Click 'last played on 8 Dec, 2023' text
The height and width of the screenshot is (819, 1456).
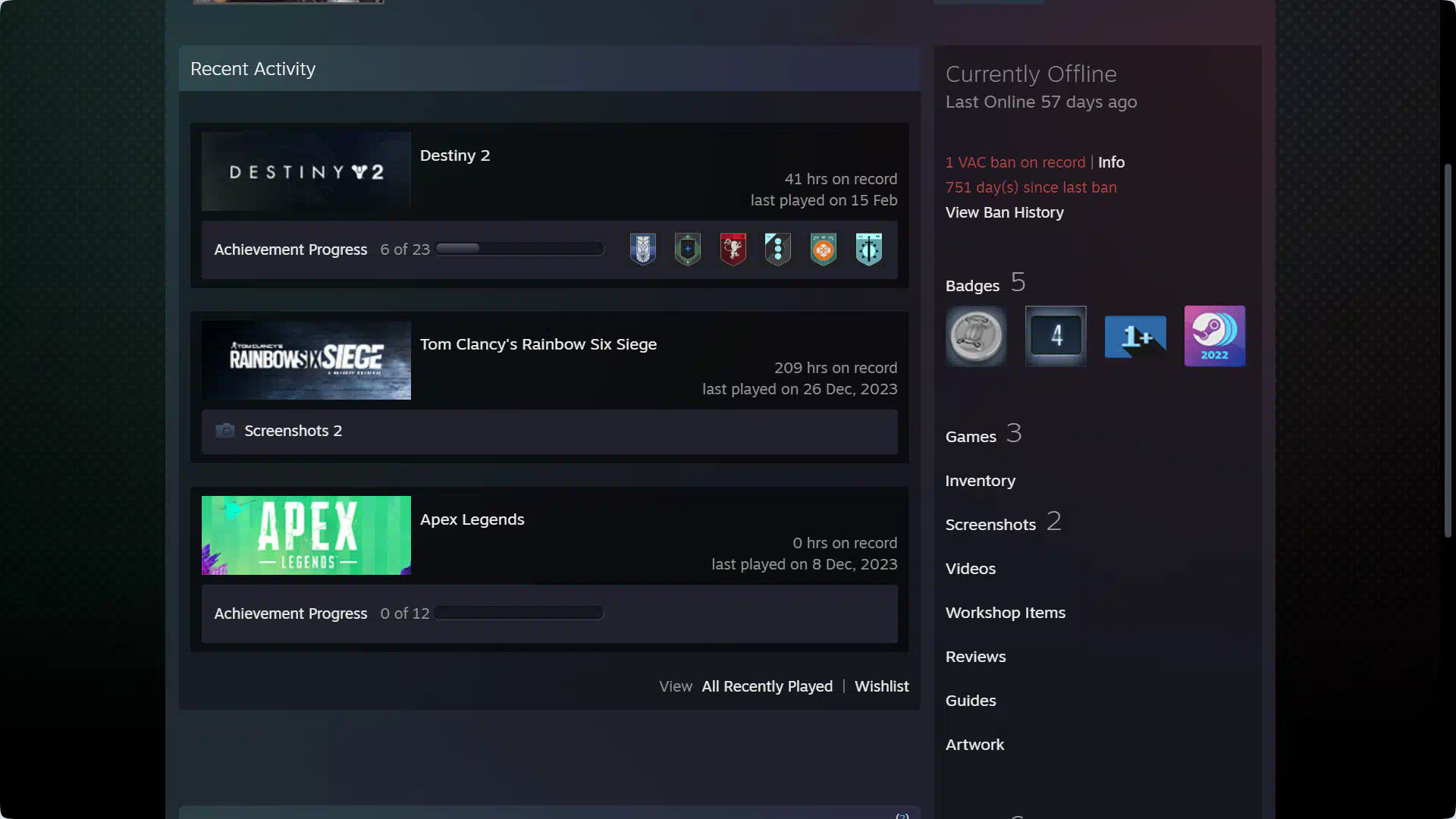click(805, 564)
